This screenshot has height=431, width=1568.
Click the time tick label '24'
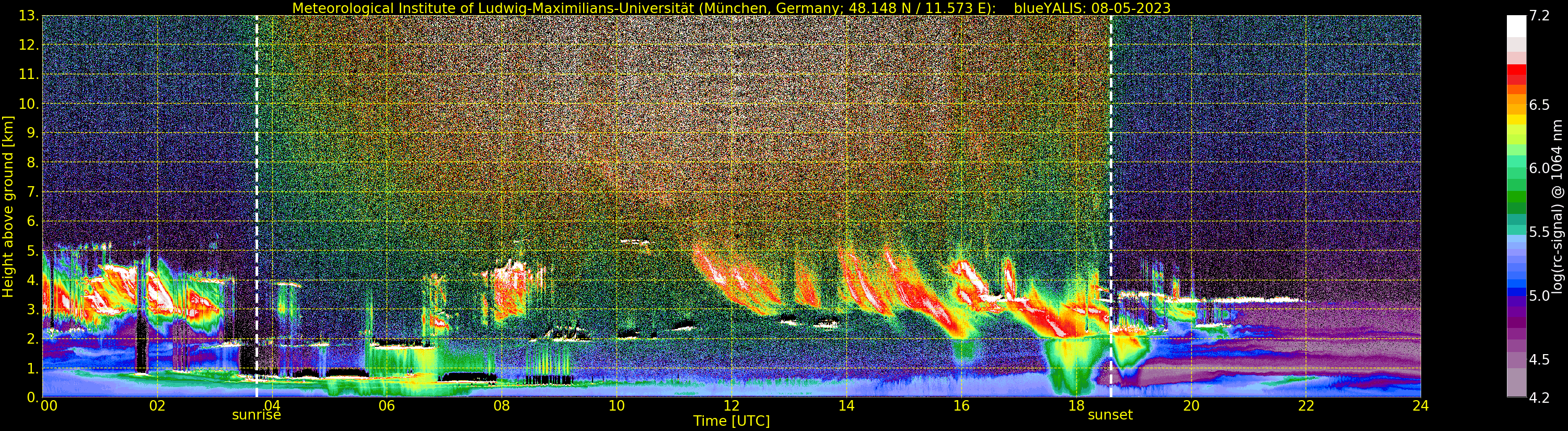point(1421,406)
